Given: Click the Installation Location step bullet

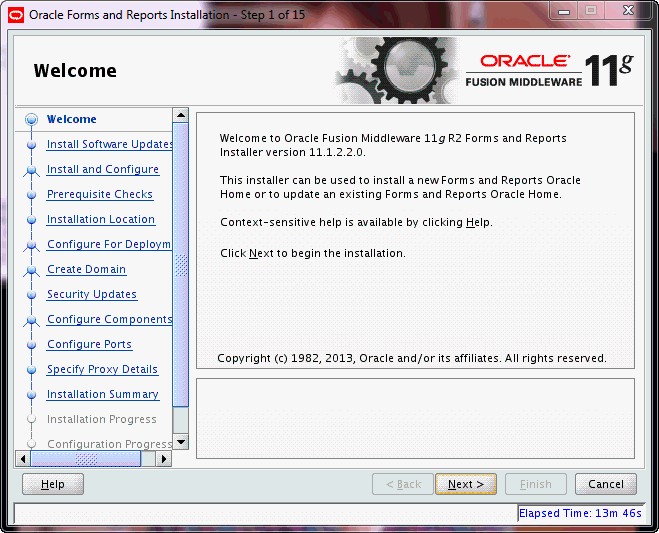Looking at the screenshot, I should 31,219.
